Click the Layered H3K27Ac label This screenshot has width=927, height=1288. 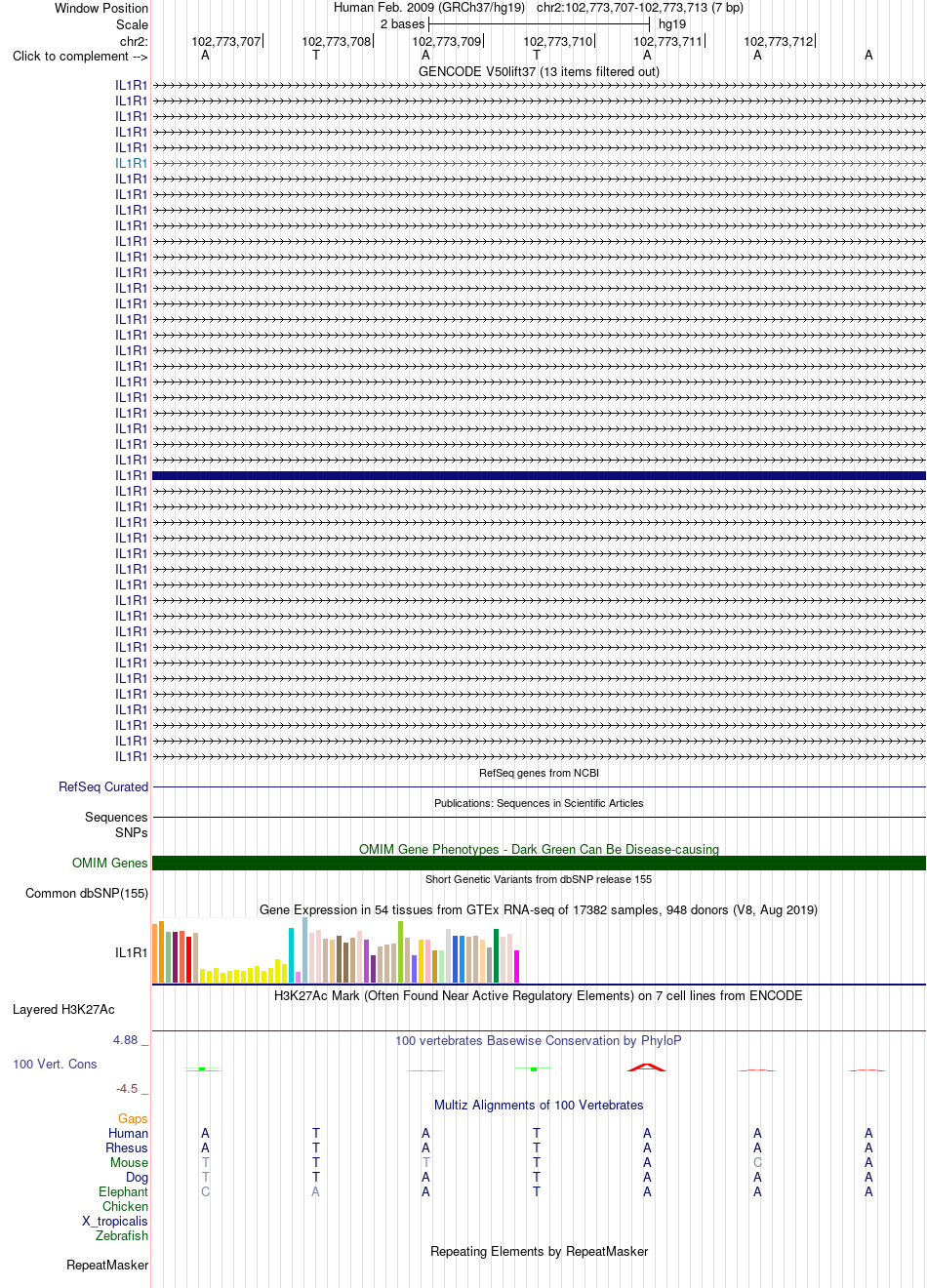coord(63,1009)
